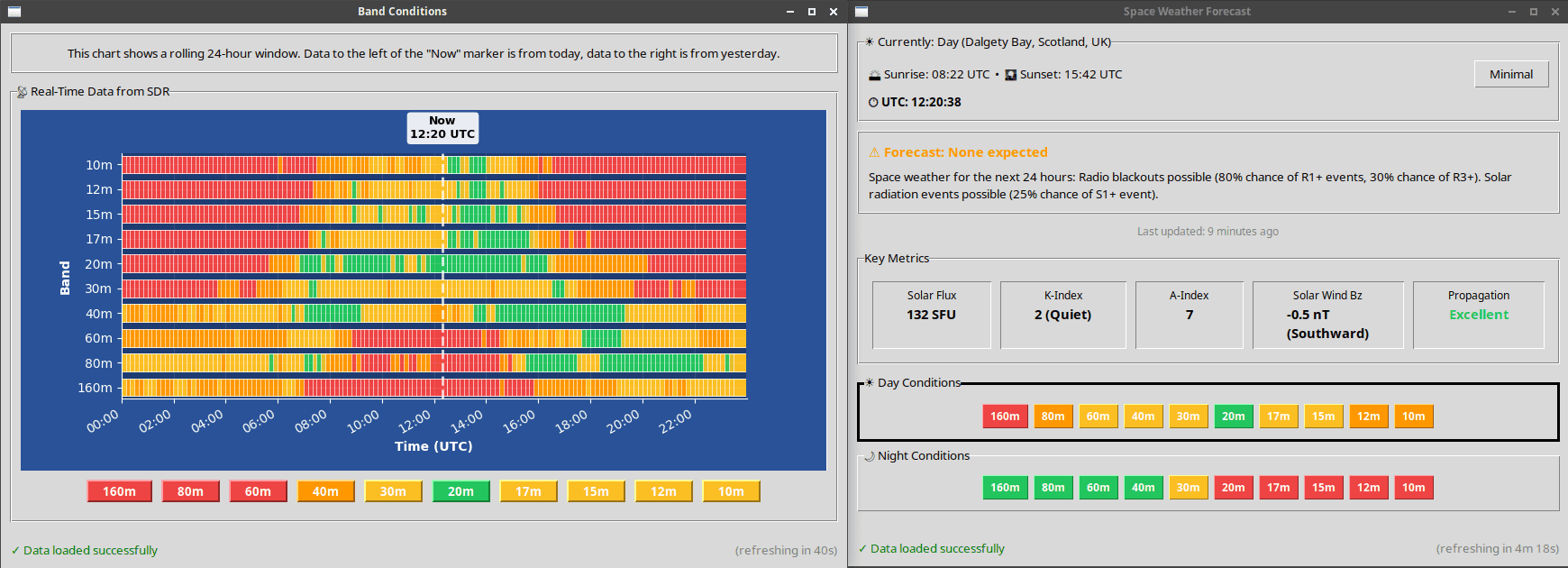This screenshot has width=1568, height=568.
Task: Click the 10m legend button below the chart
Action: coord(731,491)
